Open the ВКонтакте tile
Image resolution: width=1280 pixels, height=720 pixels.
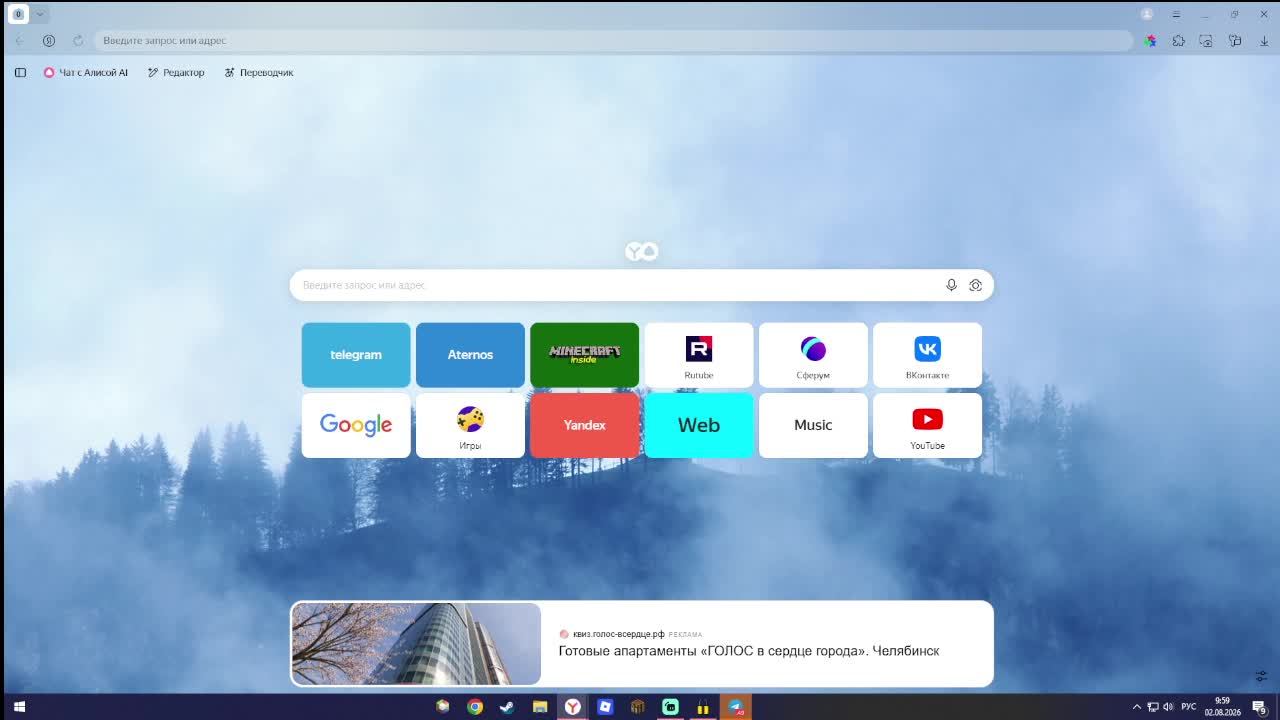[927, 355]
